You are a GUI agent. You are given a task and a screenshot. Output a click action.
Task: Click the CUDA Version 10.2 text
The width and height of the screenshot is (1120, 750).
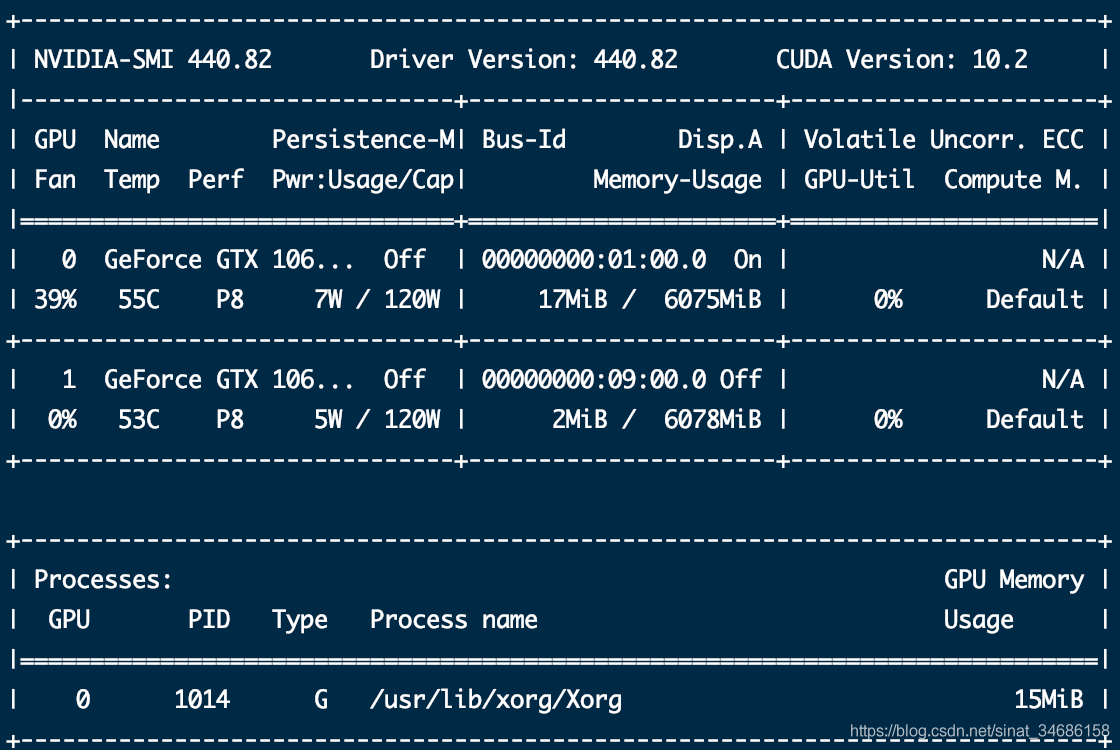[x=901, y=60]
